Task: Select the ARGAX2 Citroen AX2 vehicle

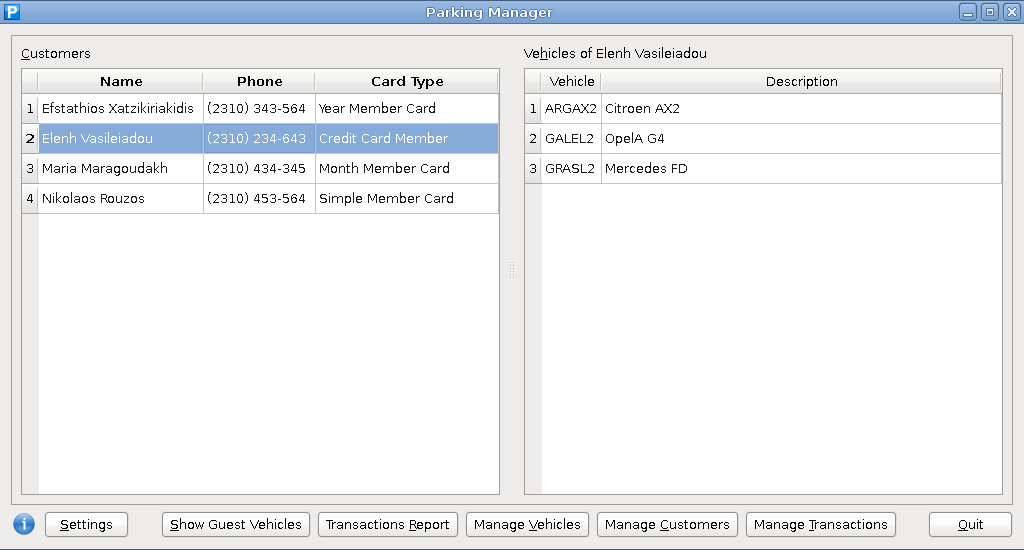Action: point(642,108)
